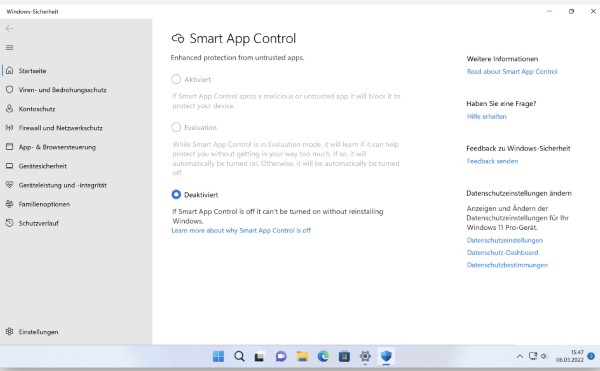Screen dimensions: 600x371
Task: Open Microsoft Store from taskbar
Action: click(x=344, y=356)
